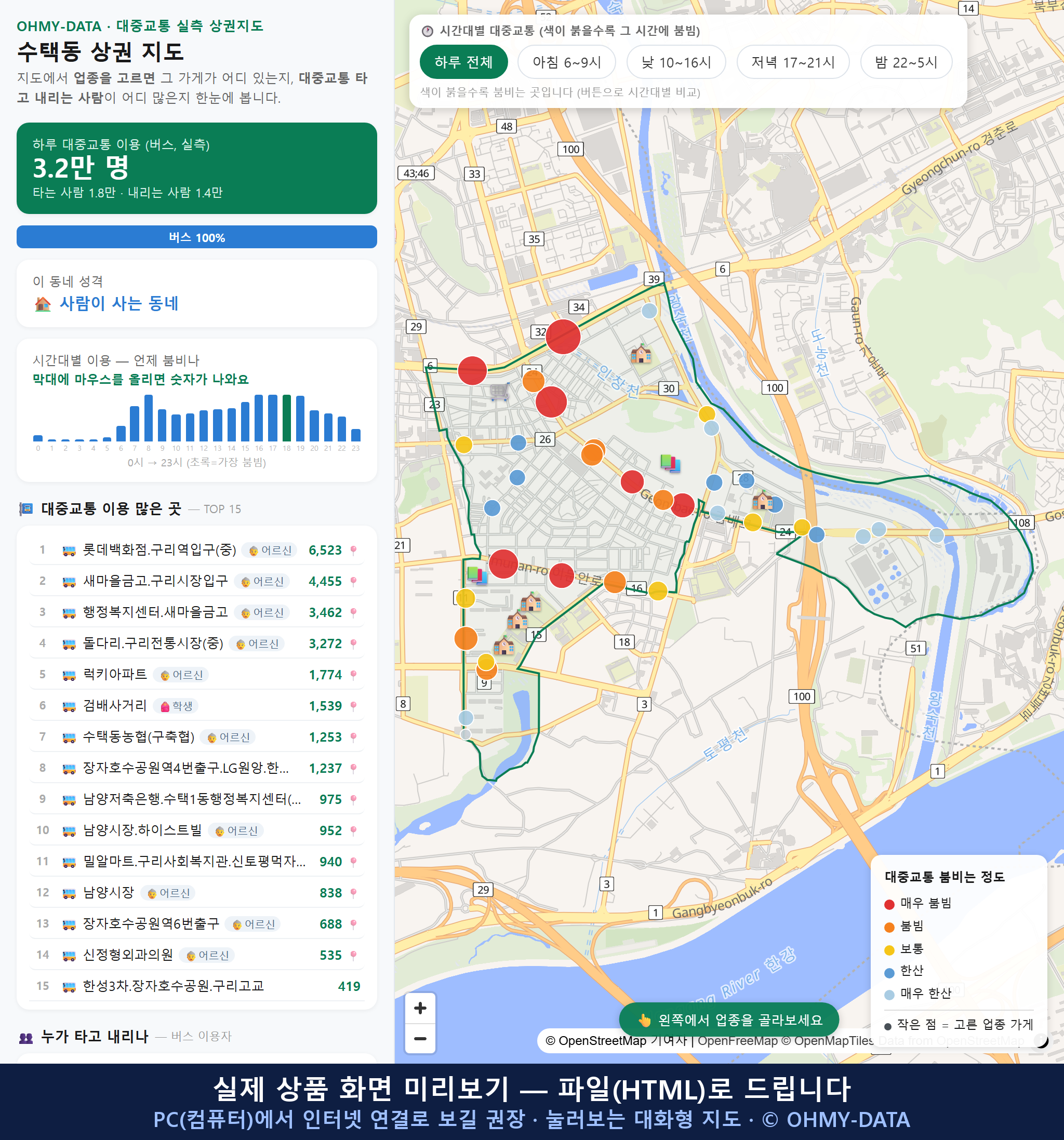Click the green 18시 peak bar
The height and width of the screenshot is (1140, 1064).
286,418
